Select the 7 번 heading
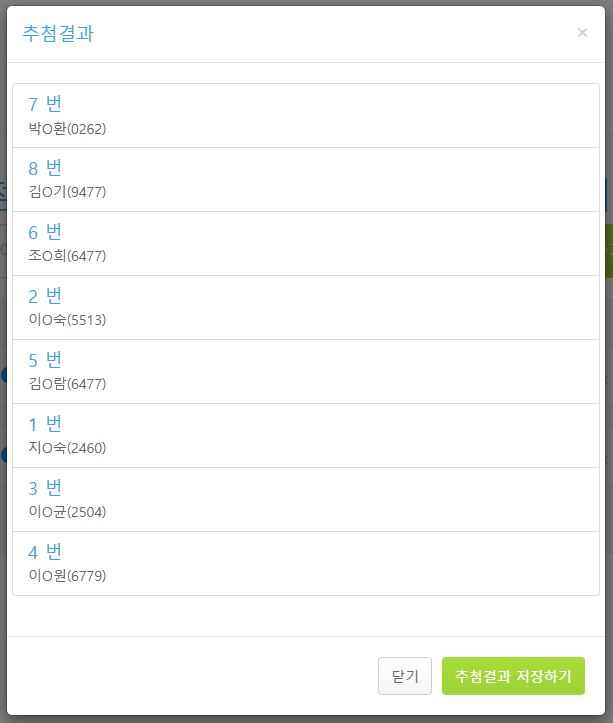This screenshot has height=723, width=613. pyautogui.click(x=45, y=104)
